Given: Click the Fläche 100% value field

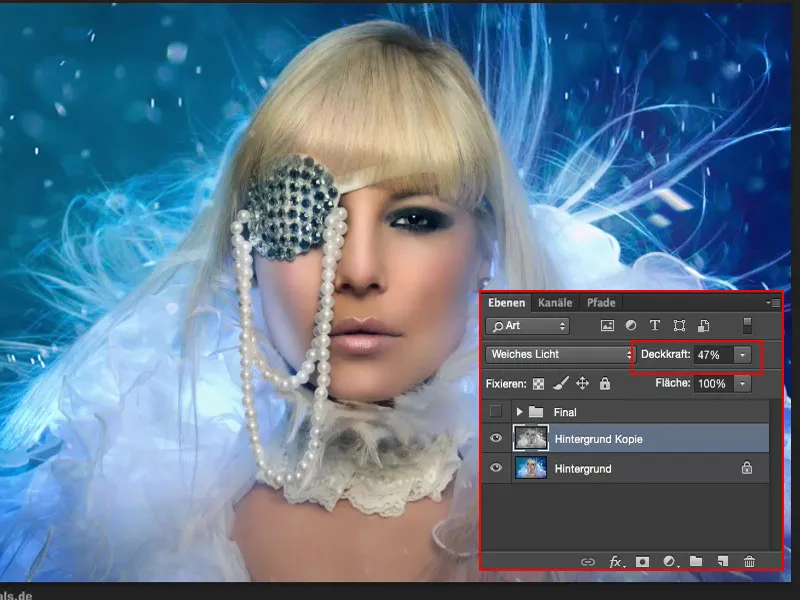Looking at the screenshot, I should 714,384.
